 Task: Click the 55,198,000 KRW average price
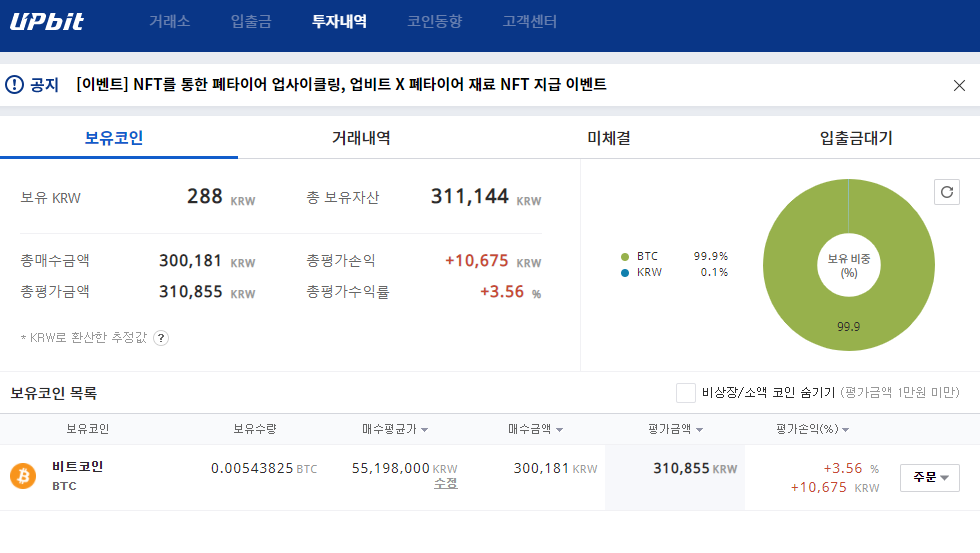click(x=404, y=469)
